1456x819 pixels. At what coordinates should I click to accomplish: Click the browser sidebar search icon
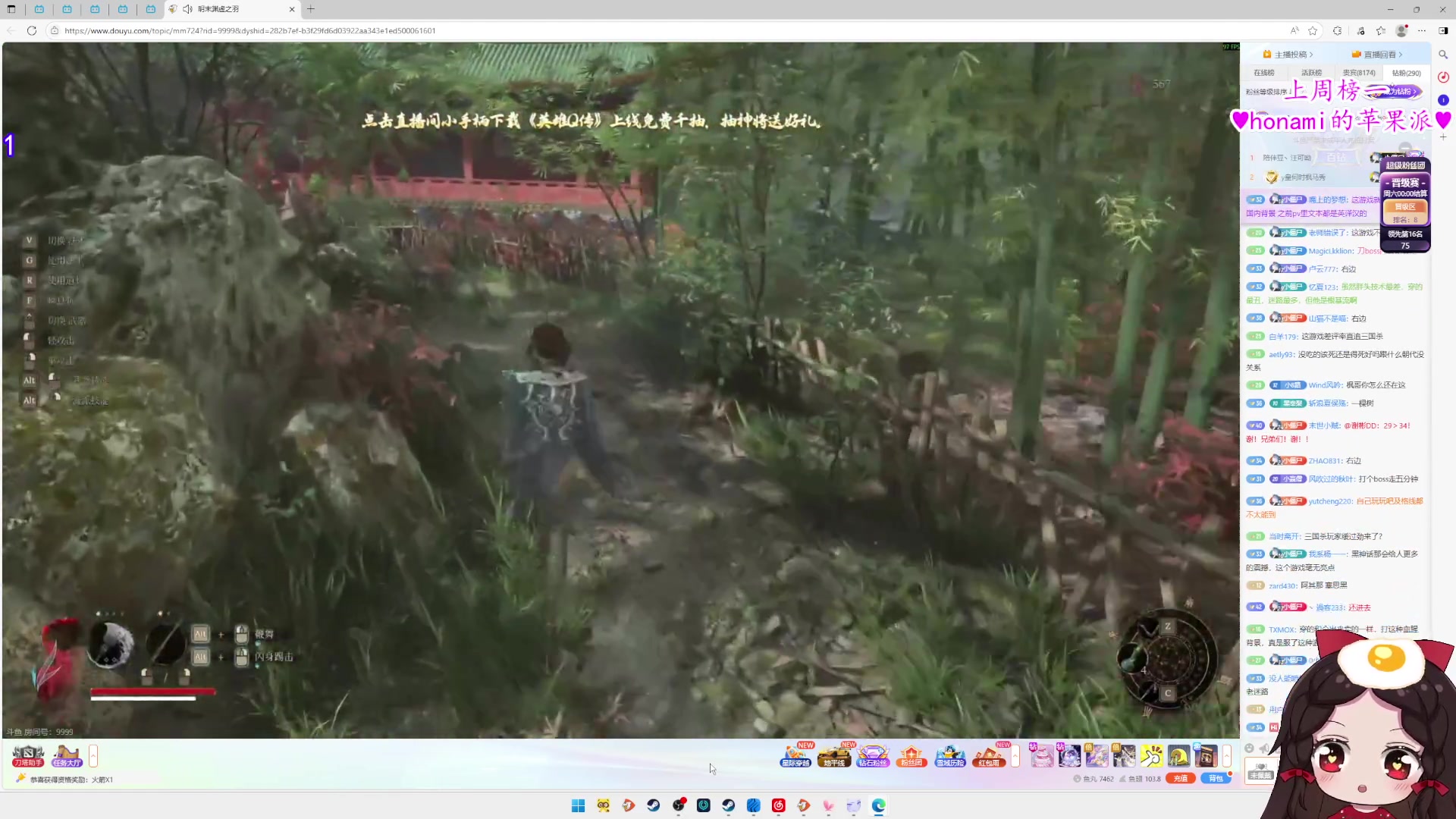click(x=1443, y=55)
